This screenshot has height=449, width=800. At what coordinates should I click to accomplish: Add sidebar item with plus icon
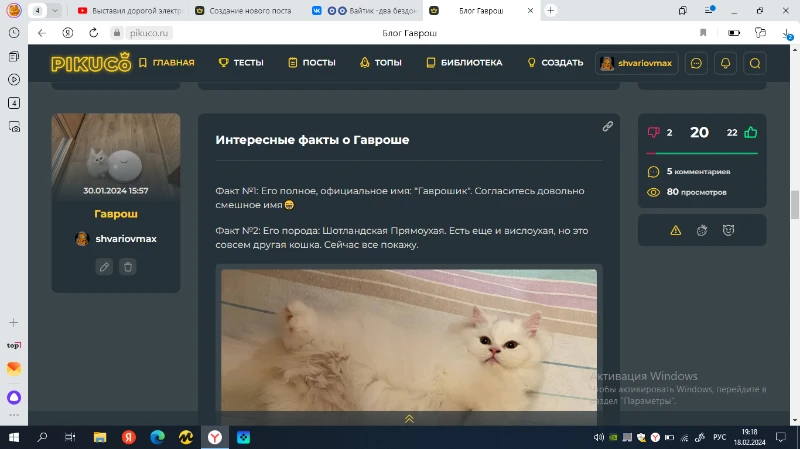tap(14, 322)
